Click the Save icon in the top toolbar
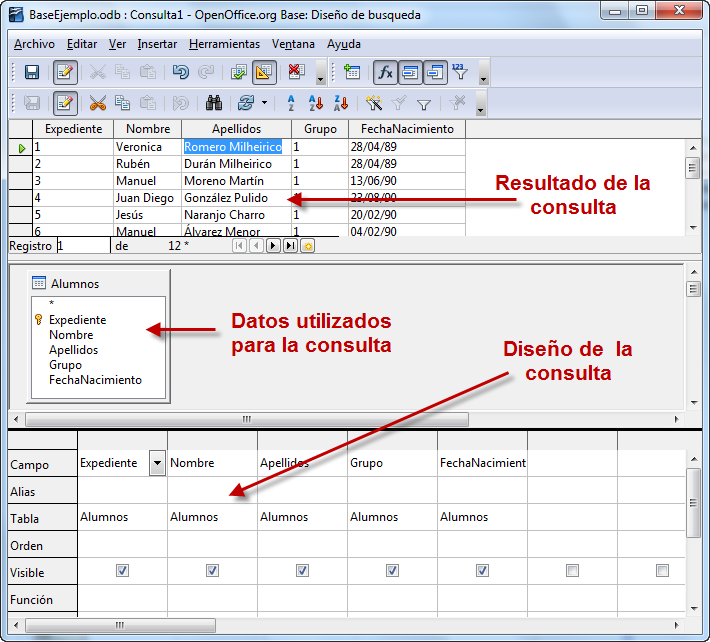This screenshot has width=710, height=642. [x=32, y=72]
